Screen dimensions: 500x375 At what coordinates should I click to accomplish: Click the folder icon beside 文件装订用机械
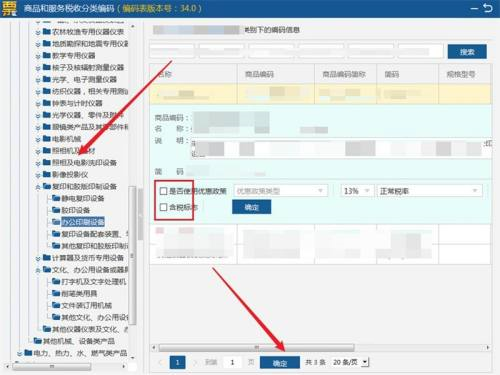(56, 305)
